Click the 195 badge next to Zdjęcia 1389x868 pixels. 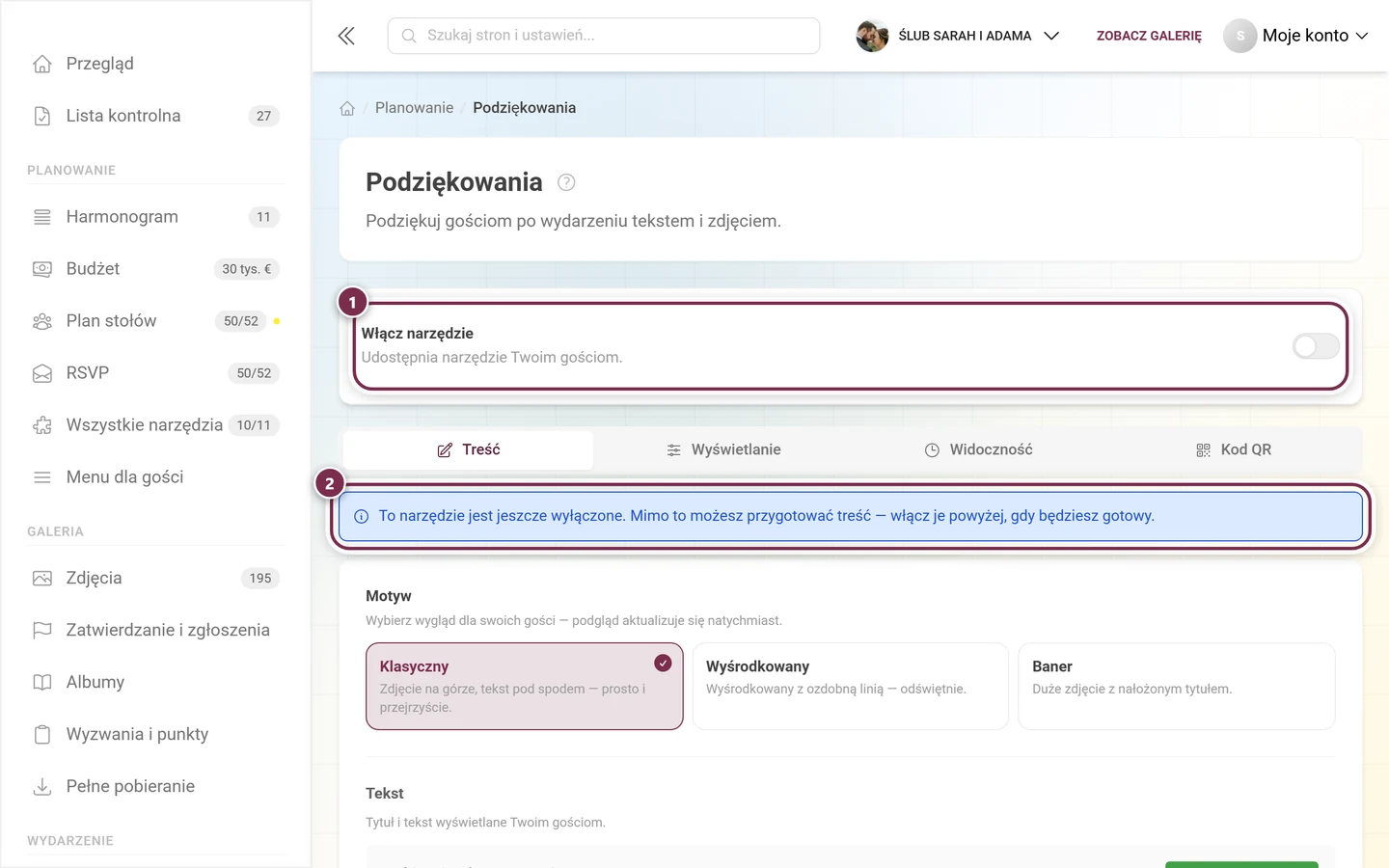[x=260, y=579]
